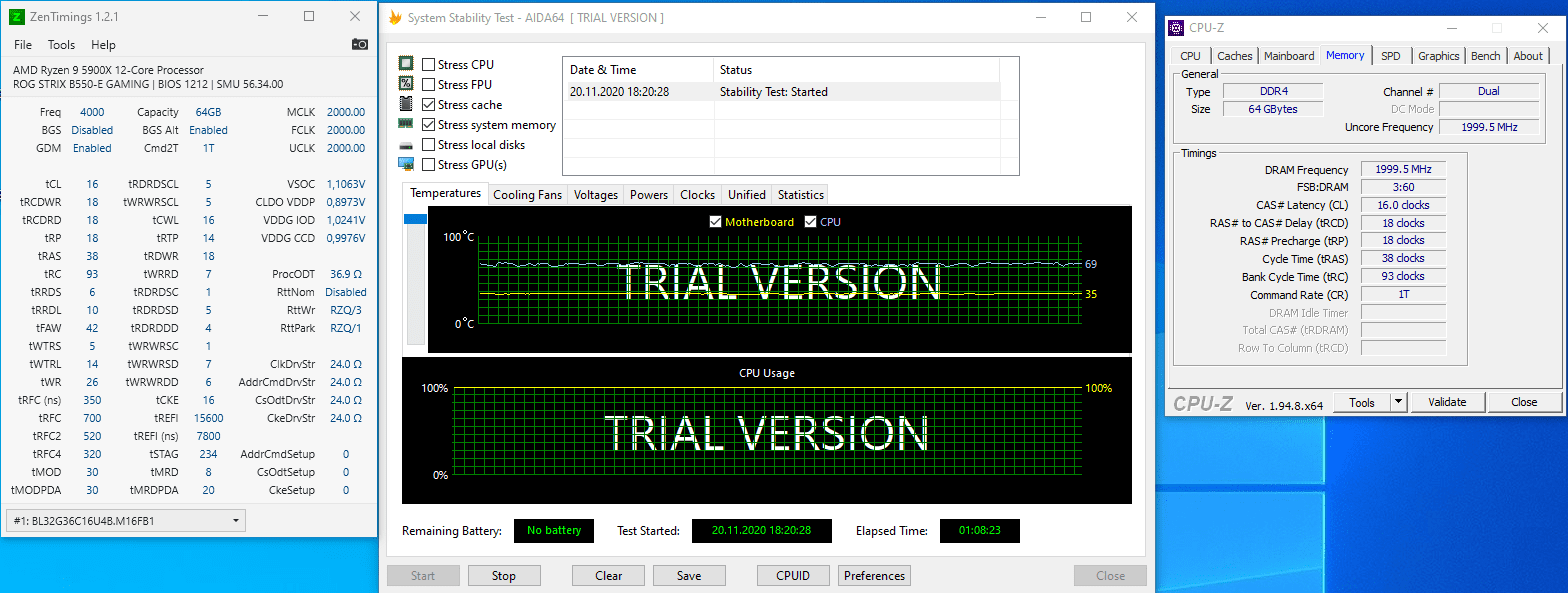Click the 'AMD Ryzen 9 5900X 12-Core Processor' text

coord(108,70)
